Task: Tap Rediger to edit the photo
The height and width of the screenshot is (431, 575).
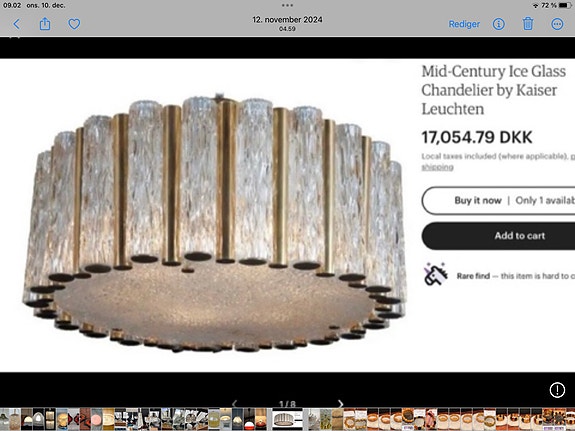Action: coord(464,24)
